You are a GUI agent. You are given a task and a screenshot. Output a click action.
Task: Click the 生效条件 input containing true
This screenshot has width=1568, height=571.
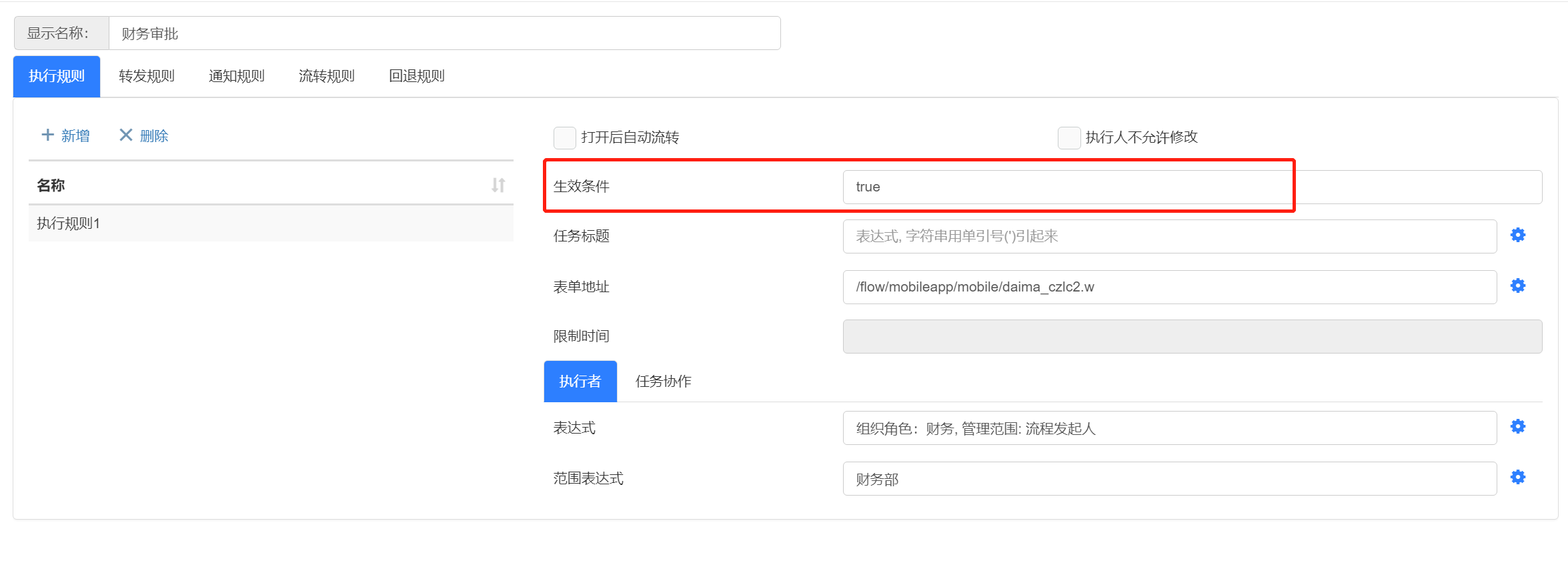tap(1191, 187)
